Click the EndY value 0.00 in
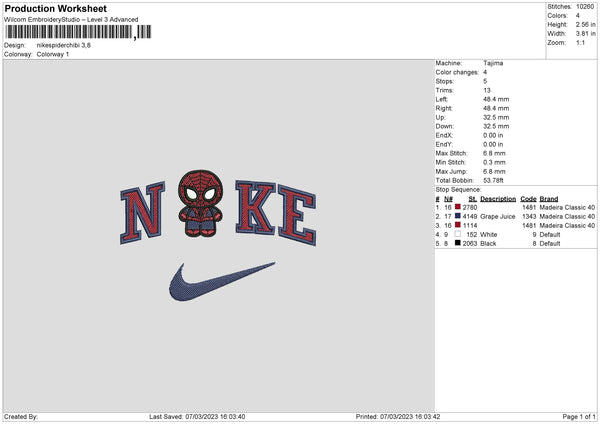 coord(493,144)
